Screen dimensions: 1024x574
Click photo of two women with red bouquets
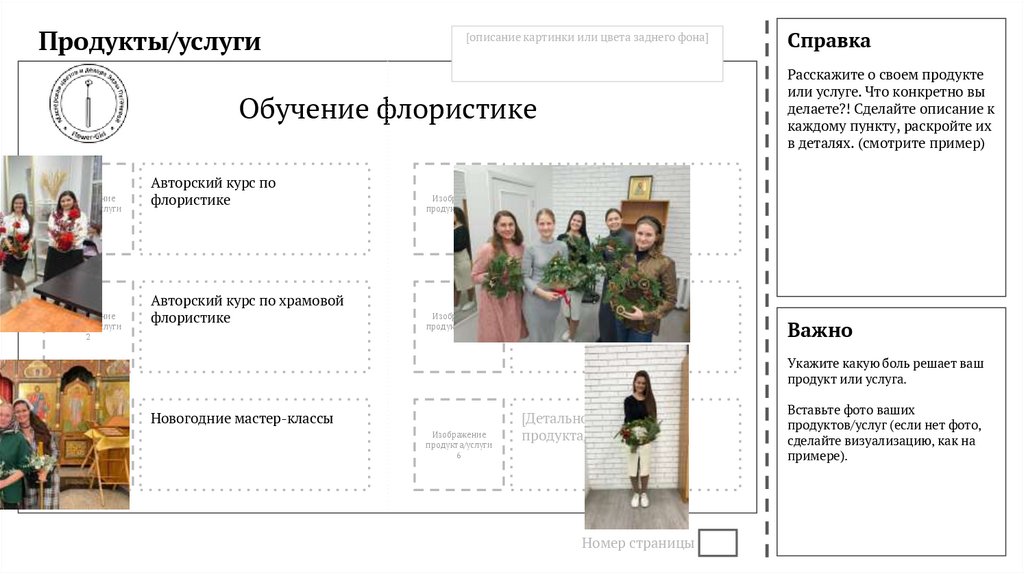tap(51, 244)
